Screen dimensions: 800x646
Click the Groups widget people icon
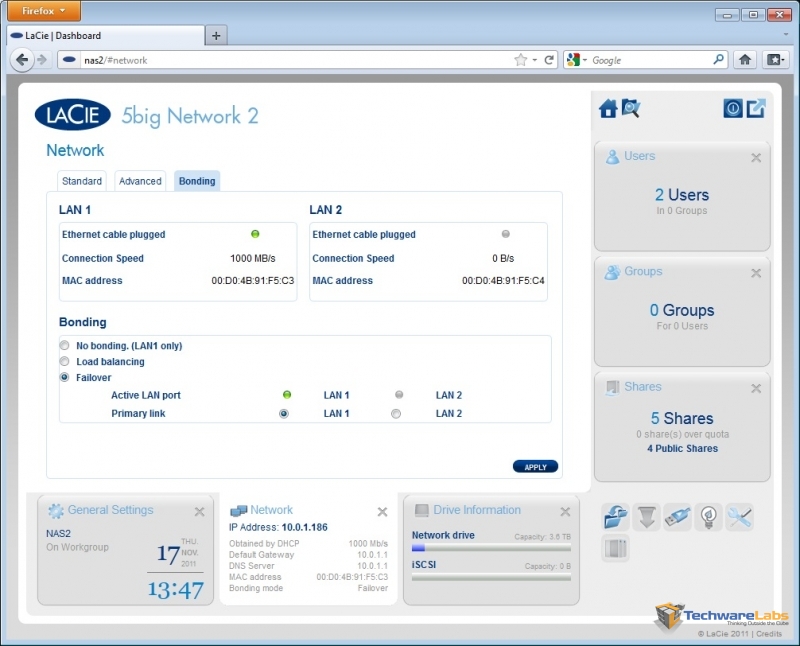612,272
